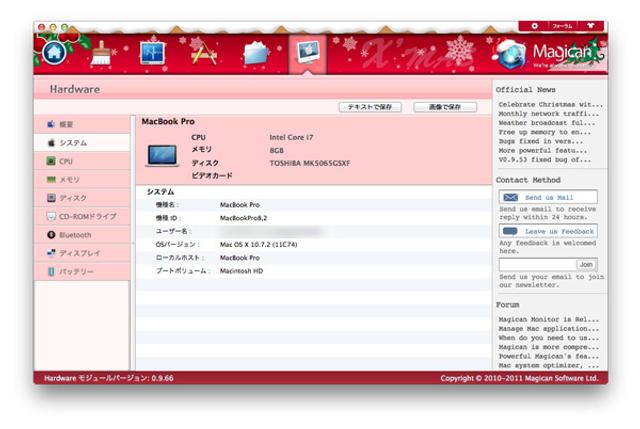Switch to the ディスク sidebar section
The width and height of the screenshot is (640, 429).
coord(82,198)
